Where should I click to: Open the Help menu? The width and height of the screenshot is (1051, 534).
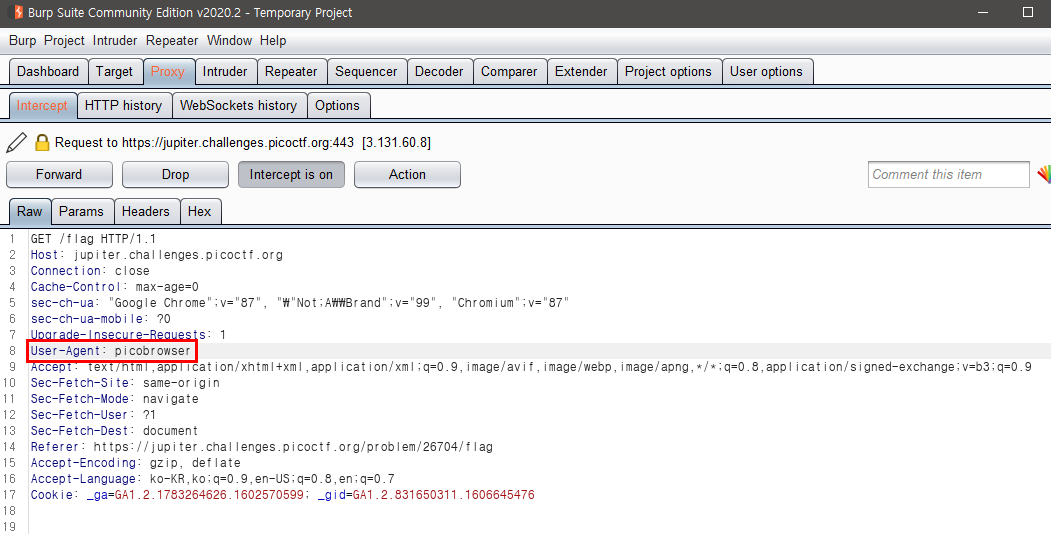(x=273, y=40)
